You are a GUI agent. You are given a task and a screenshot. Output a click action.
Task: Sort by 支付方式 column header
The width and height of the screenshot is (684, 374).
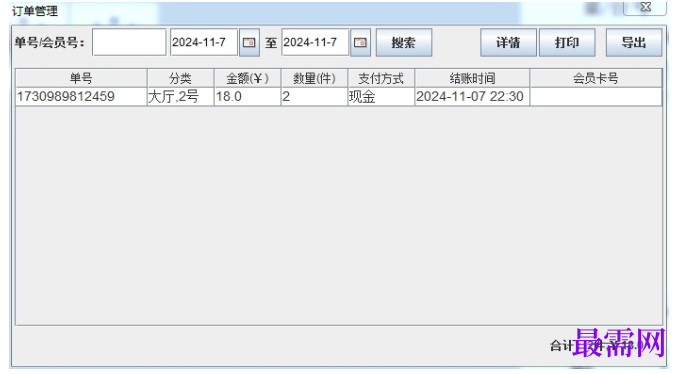click(x=381, y=78)
